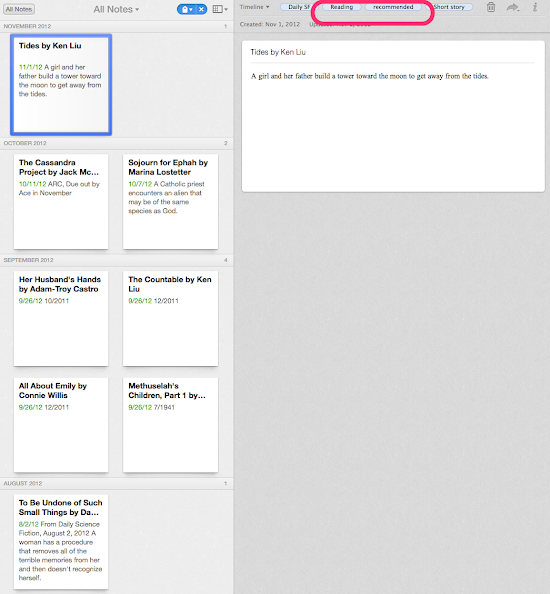Screen dimensions: 550x594
Task: Select the Tides by Ken Liu note card
Action: pos(61,84)
